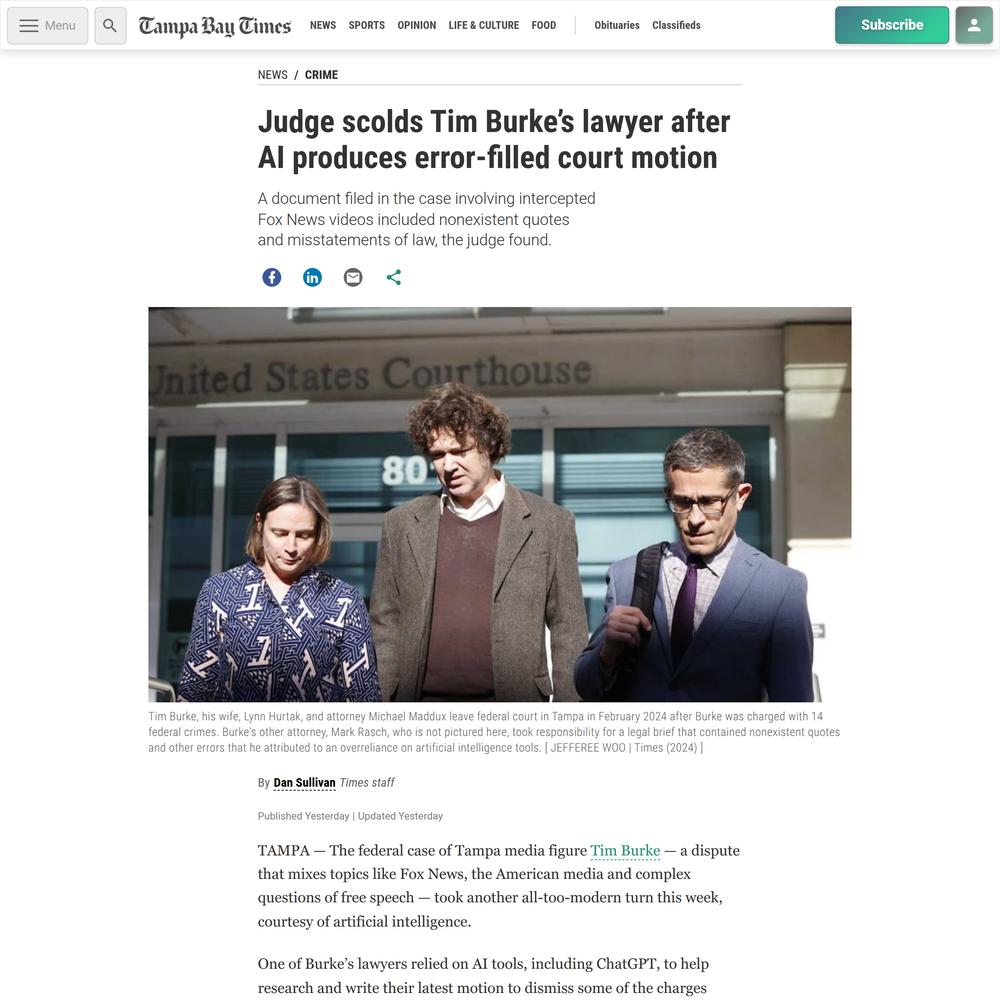This screenshot has height=1000, width=1000.
Task: Open the NEWS navigation section
Action: (323, 26)
